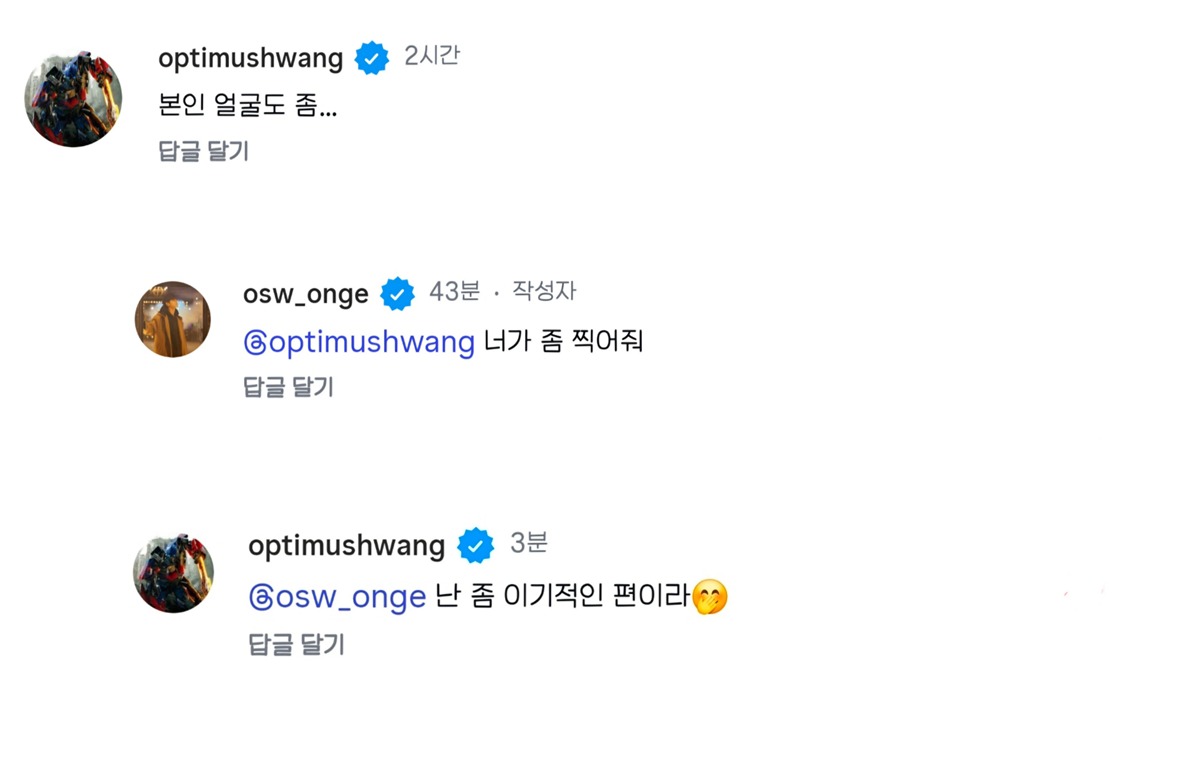Image resolution: width=1200 pixels, height=770 pixels.
Task: Click the 43분 timestamp on osw_onge's reply
Action: click(454, 292)
